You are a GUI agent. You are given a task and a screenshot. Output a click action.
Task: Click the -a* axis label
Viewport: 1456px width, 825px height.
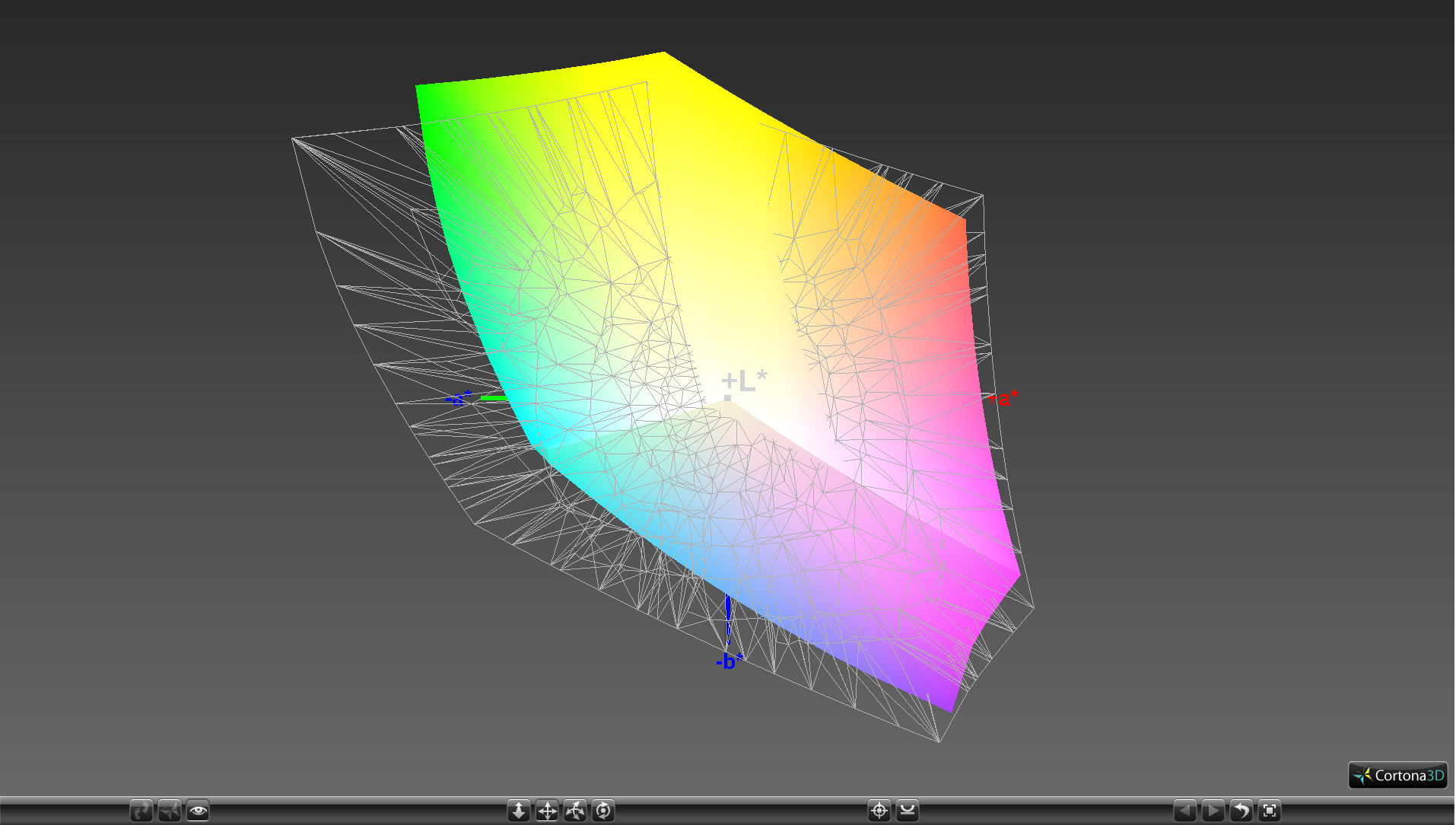click(x=459, y=398)
